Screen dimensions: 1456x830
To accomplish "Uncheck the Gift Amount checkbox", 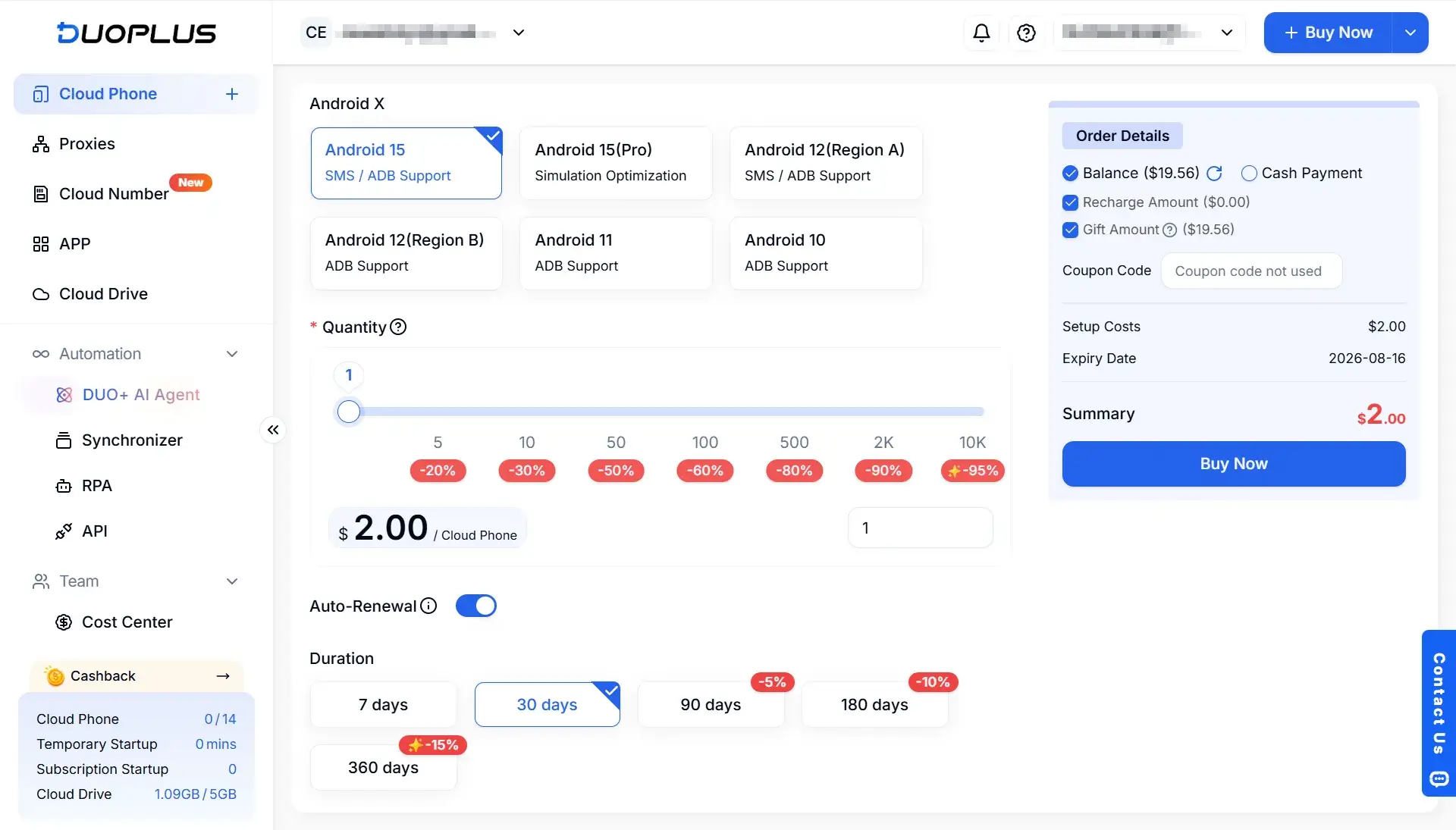I will [x=1070, y=230].
